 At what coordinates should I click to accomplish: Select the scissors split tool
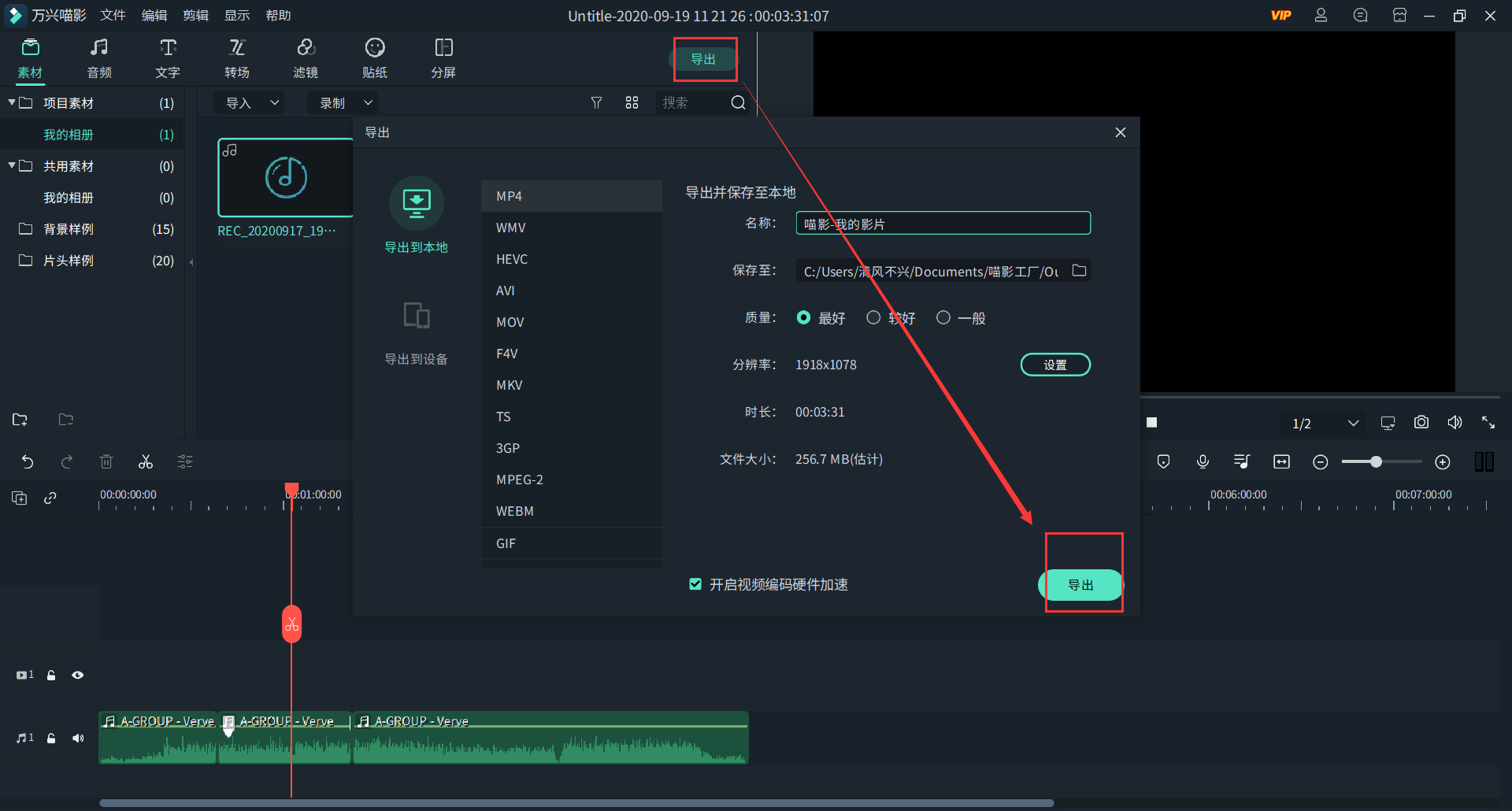coord(145,461)
